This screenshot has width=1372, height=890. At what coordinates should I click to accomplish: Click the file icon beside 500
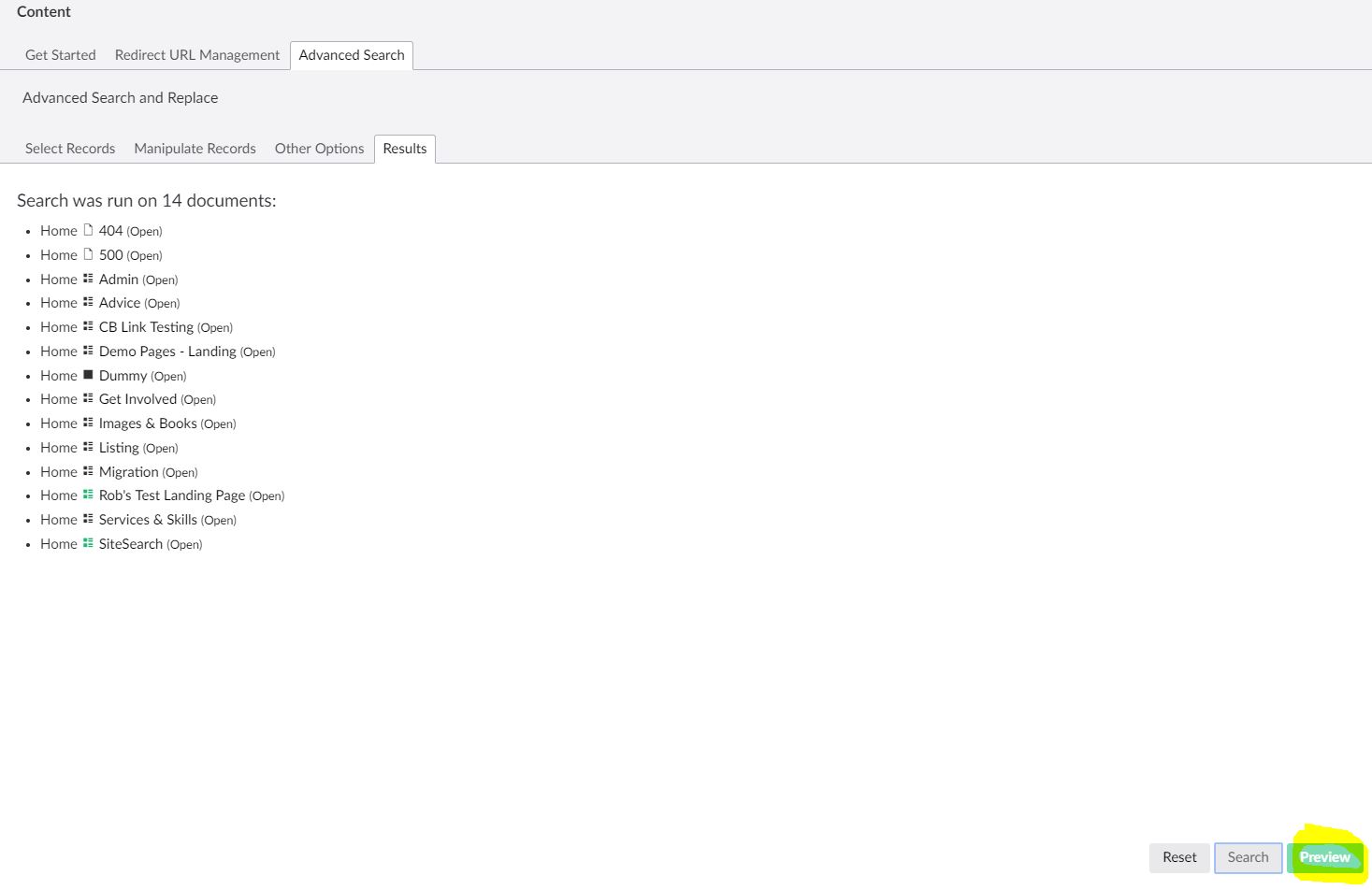[x=89, y=254]
